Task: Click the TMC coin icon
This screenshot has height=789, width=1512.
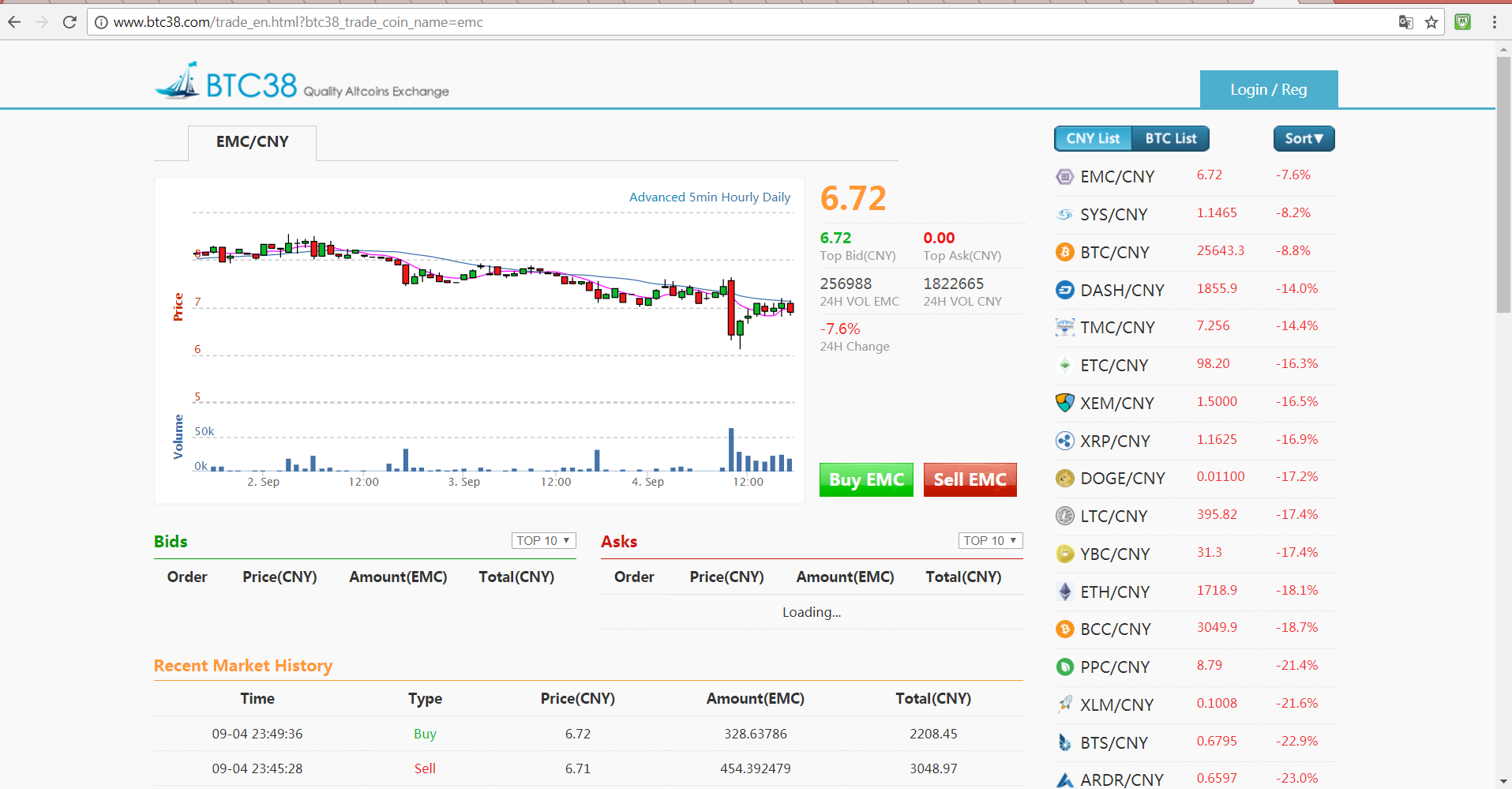Action: [1065, 328]
